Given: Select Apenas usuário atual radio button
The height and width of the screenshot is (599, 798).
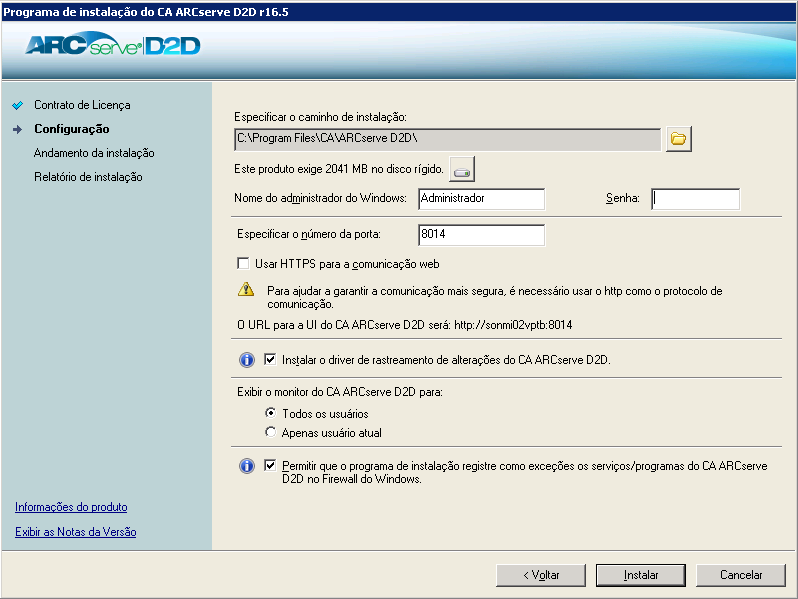Looking at the screenshot, I should pos(271,432).
